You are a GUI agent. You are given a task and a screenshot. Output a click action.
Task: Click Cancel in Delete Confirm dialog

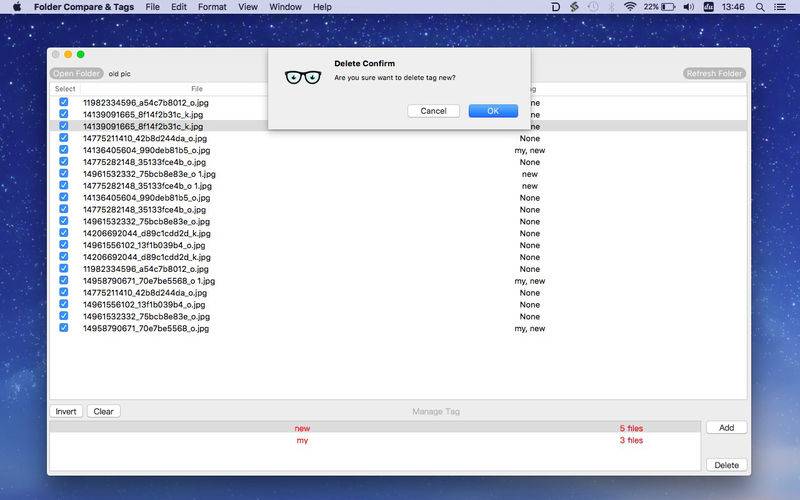[x=433, y=111]
